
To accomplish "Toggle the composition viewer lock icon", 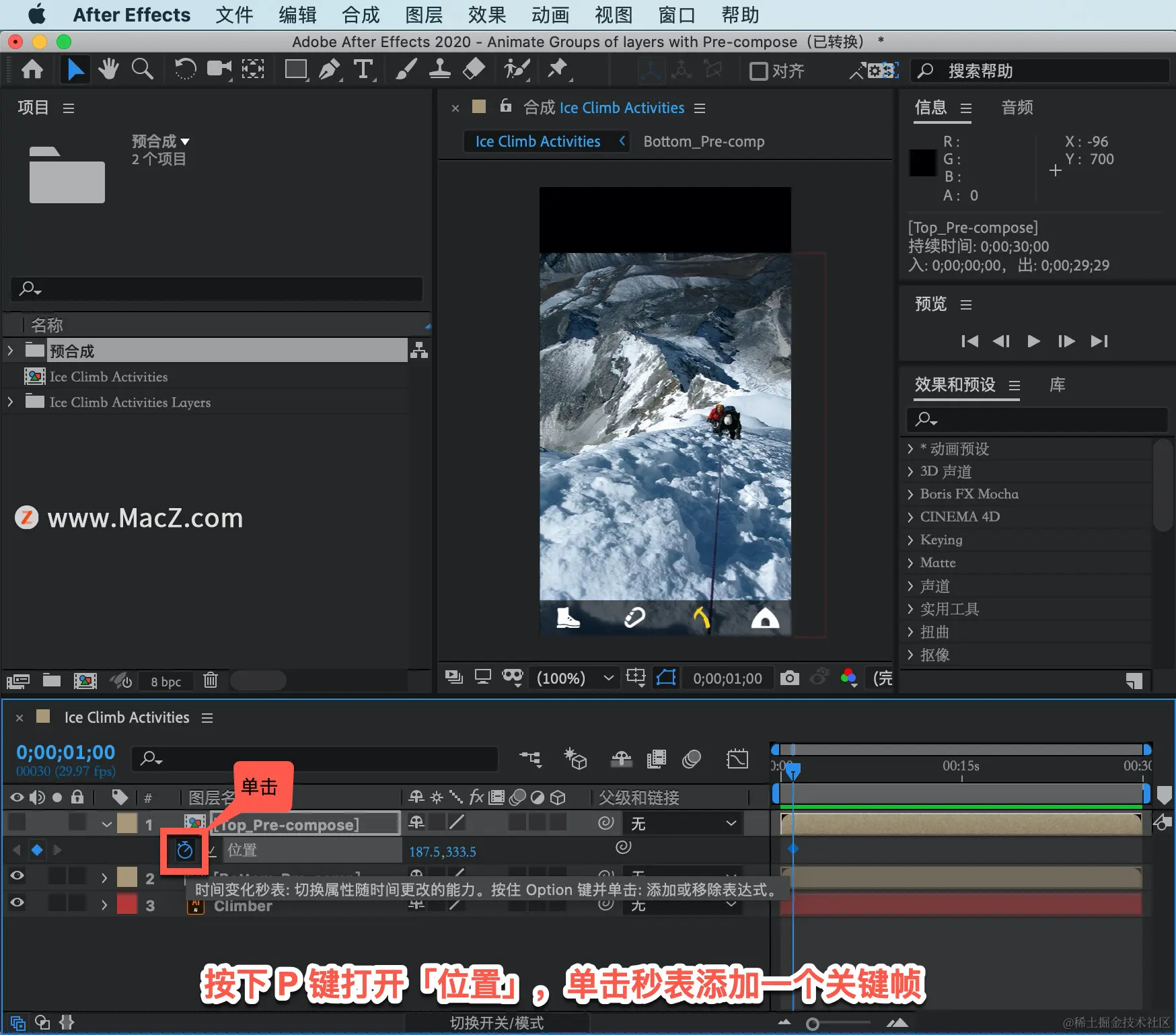I will (x=506, y=106).
